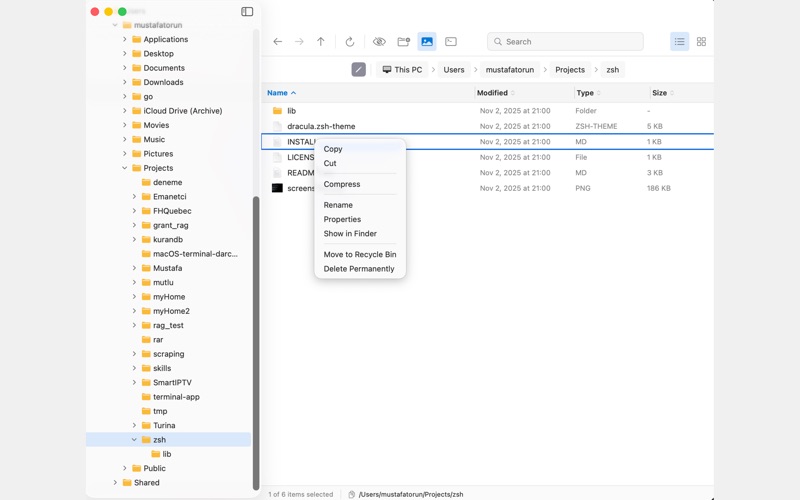800x500 pixels.
Task: Expand the Downloads folder in the sidebar
Action: (124, 82)
